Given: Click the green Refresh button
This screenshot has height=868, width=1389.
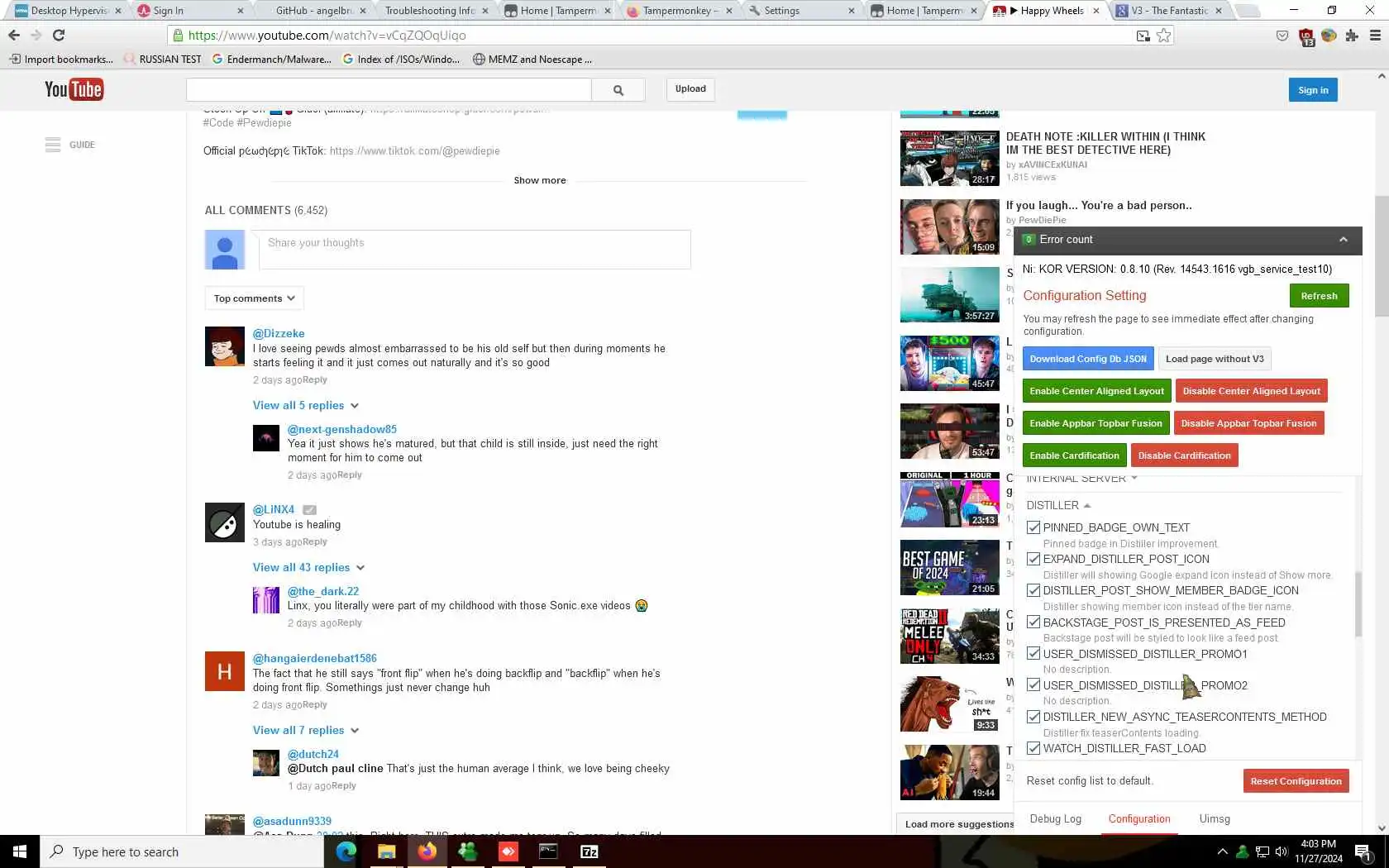Looking at the screenshot, I should pos(1319,296).
